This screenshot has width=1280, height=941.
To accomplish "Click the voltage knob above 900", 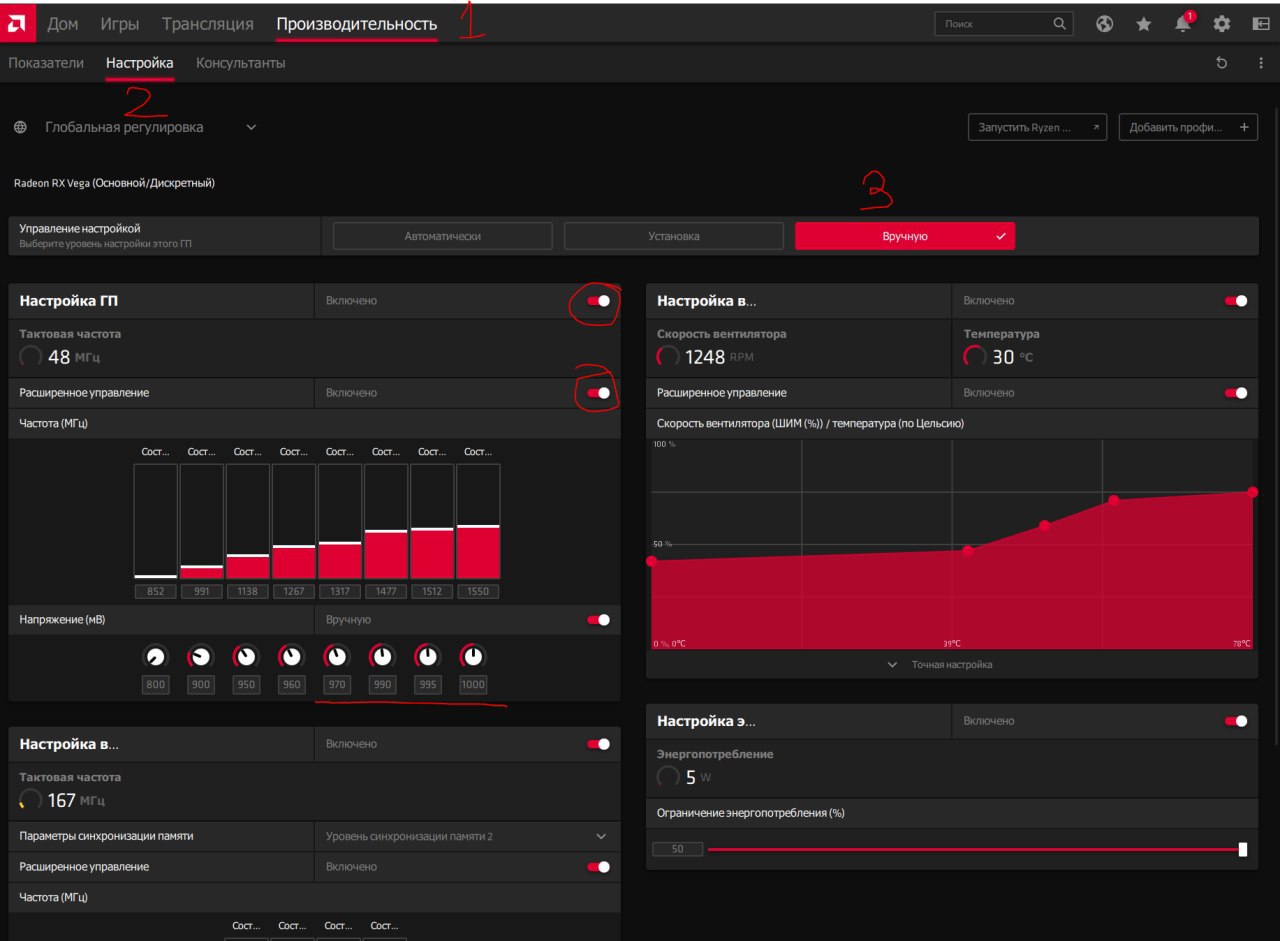I will [x=200, y=657].
